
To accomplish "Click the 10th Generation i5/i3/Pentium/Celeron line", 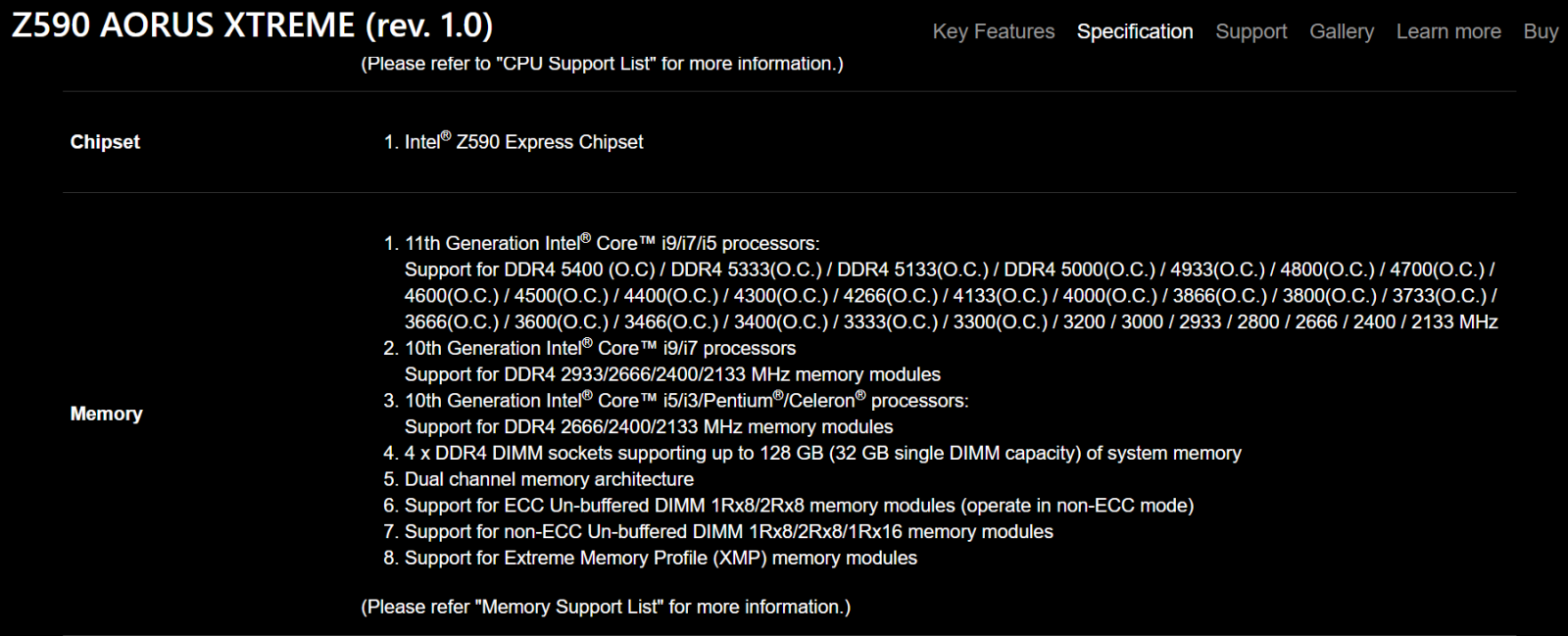I will [686, 401].
